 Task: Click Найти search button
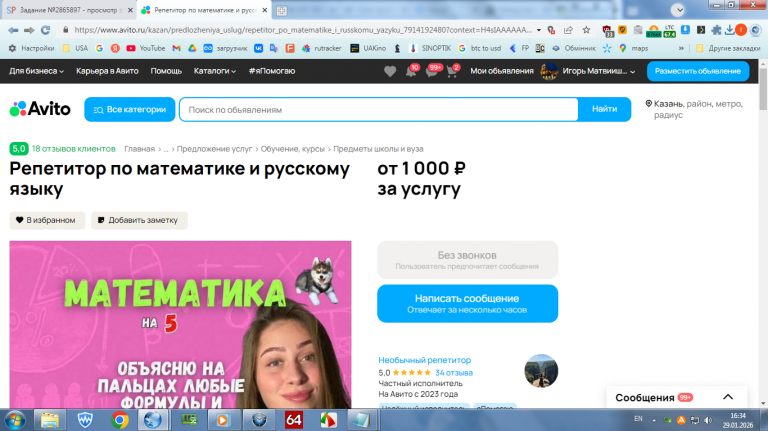pyautogui.click(x=604, y=109)
